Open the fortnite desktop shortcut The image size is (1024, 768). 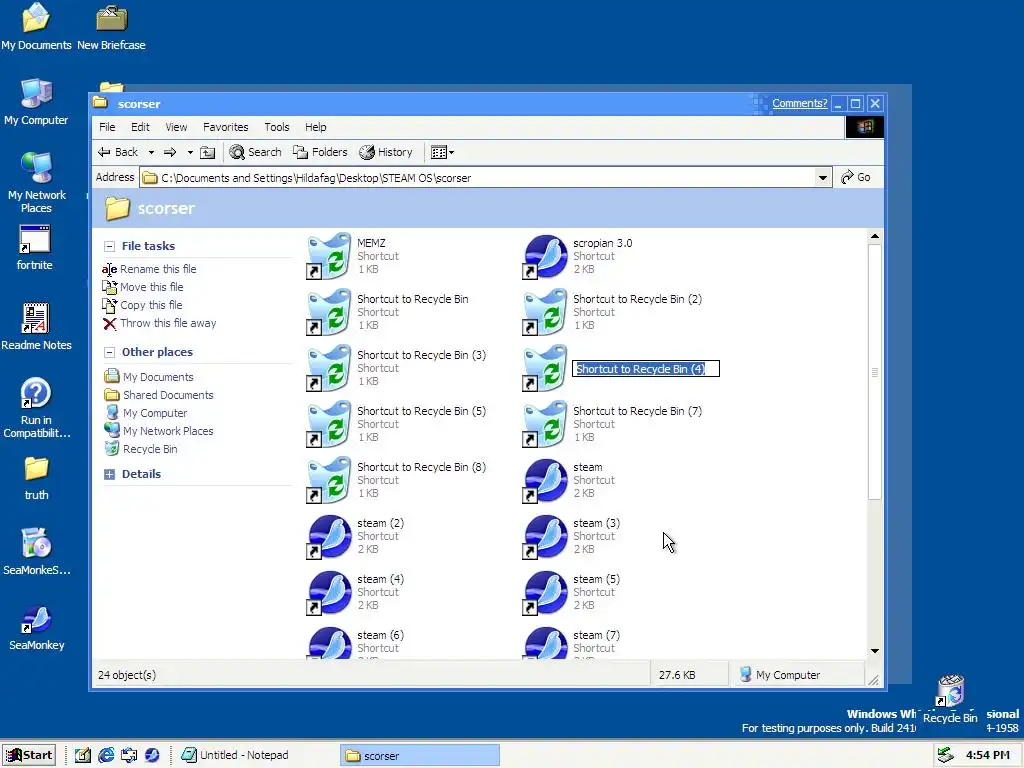pyautogui.click(x=35, y=248)
